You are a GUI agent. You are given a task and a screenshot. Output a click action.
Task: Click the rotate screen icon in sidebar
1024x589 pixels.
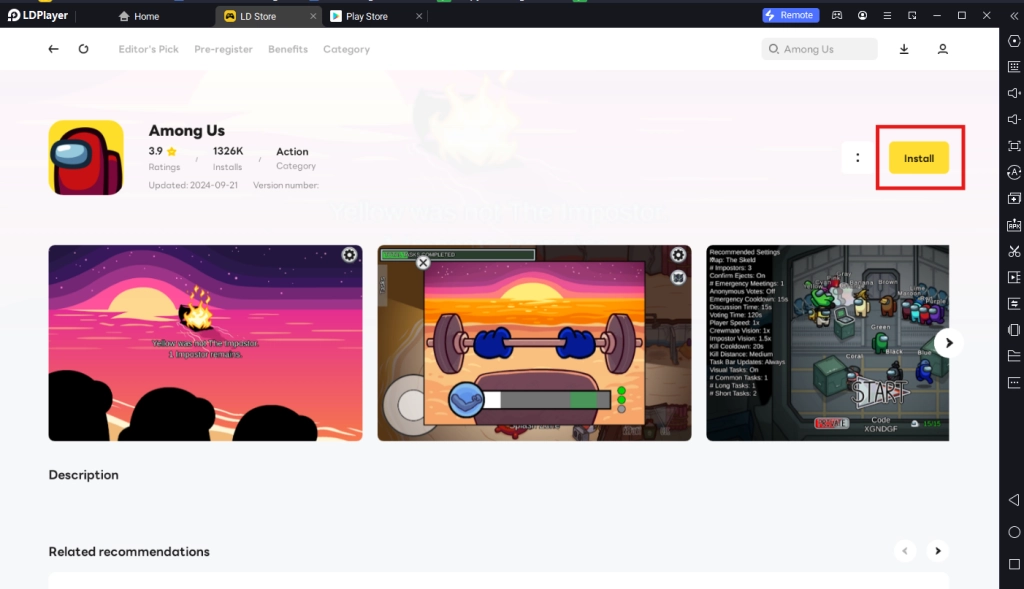coord(1014,330)
